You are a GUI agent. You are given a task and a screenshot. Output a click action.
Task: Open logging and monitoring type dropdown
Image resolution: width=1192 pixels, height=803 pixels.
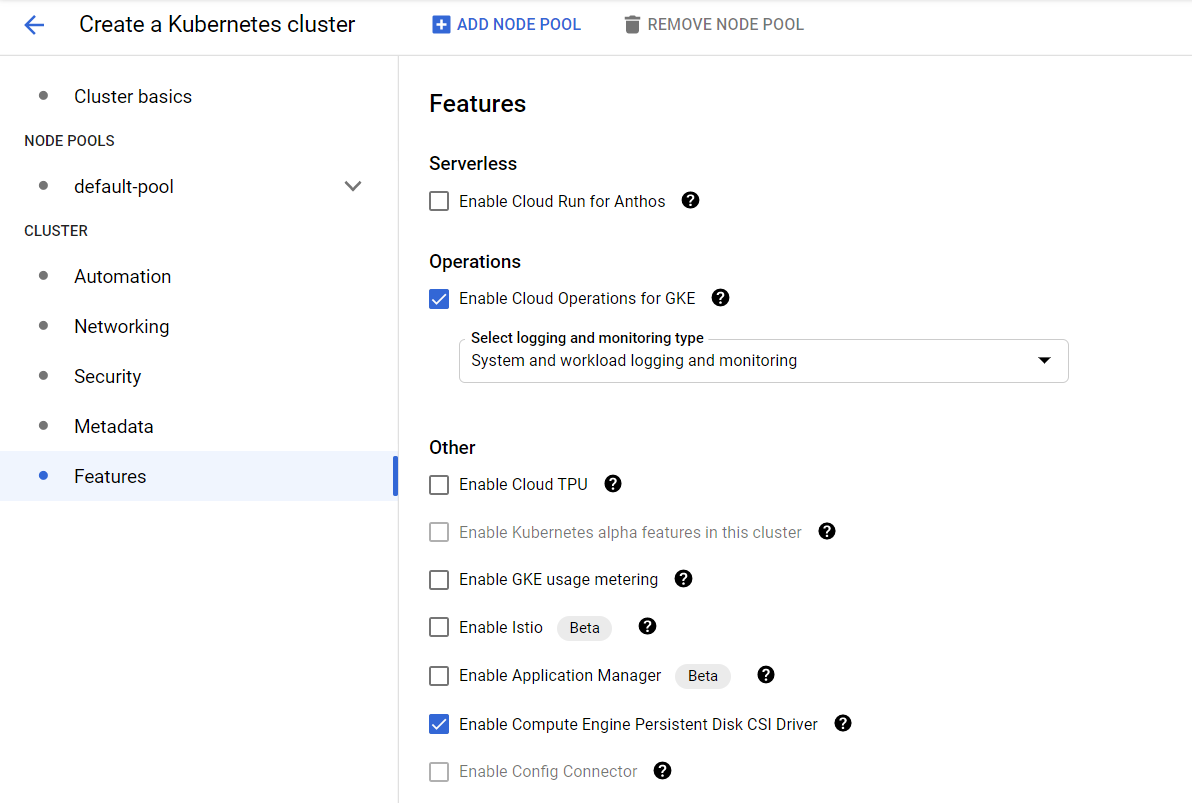[x=763, y=360]
